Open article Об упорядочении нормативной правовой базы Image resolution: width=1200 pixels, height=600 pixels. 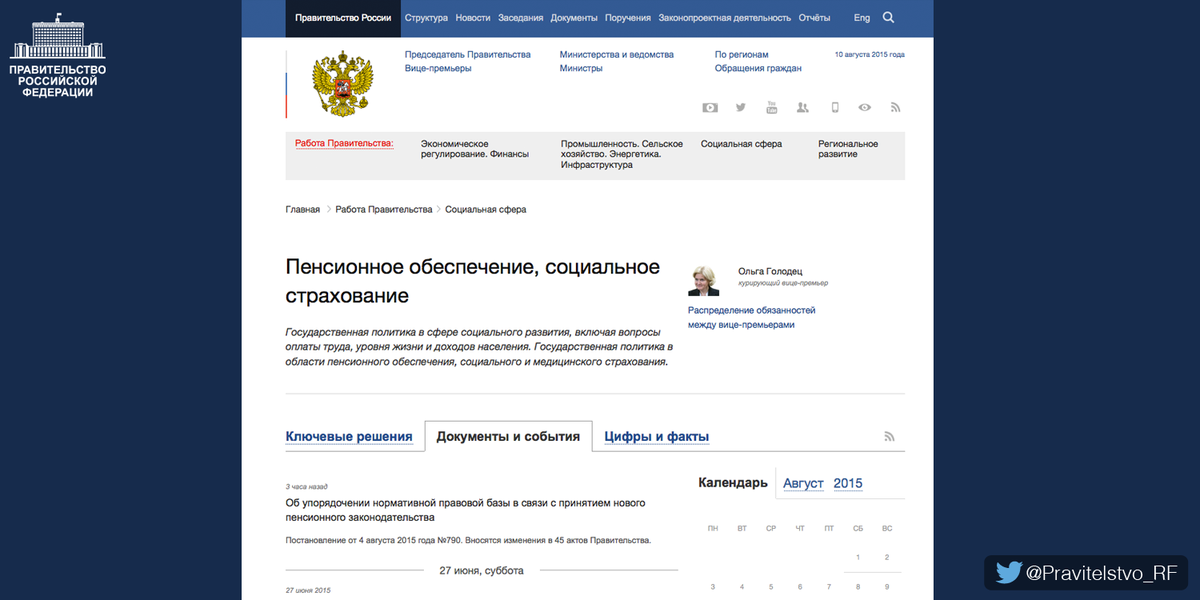point(465,510)
